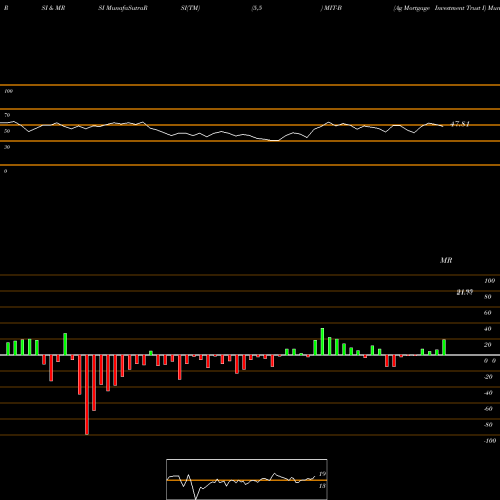Click the '30' label on RSI axis
Screen dimensions: 500x500
tap(7, 147)
